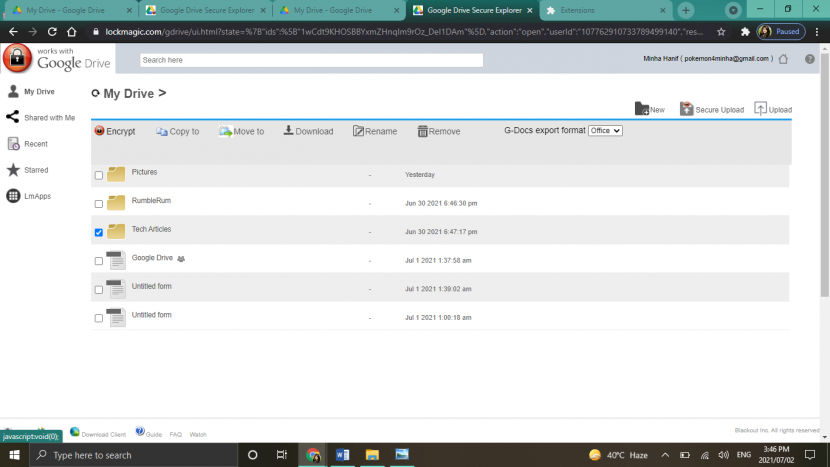The image size is (830, 467).
Task: Check the Untitled form 1:00:18 am checkbox
Action: [x=98, y=318]
